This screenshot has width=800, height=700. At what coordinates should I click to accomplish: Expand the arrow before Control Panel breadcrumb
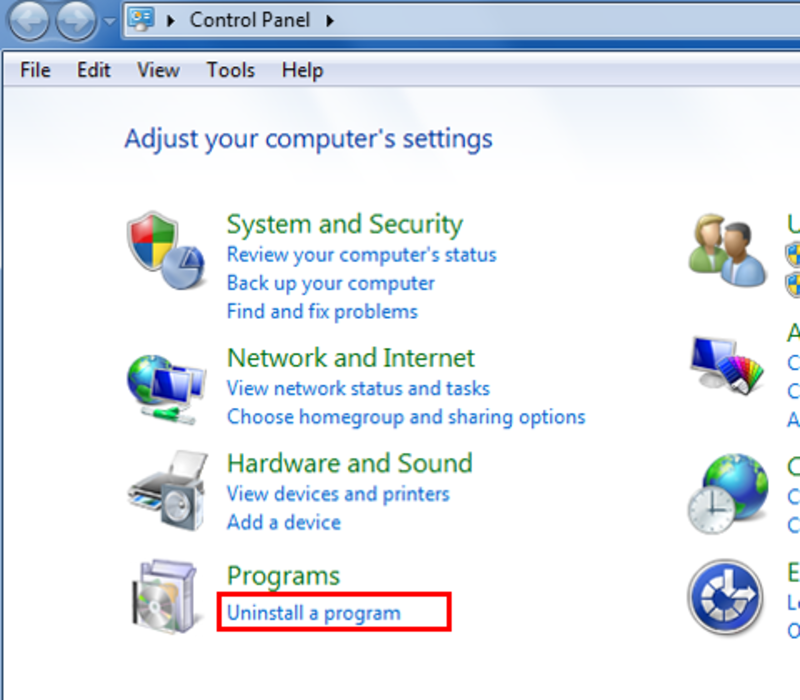point(171,20)
